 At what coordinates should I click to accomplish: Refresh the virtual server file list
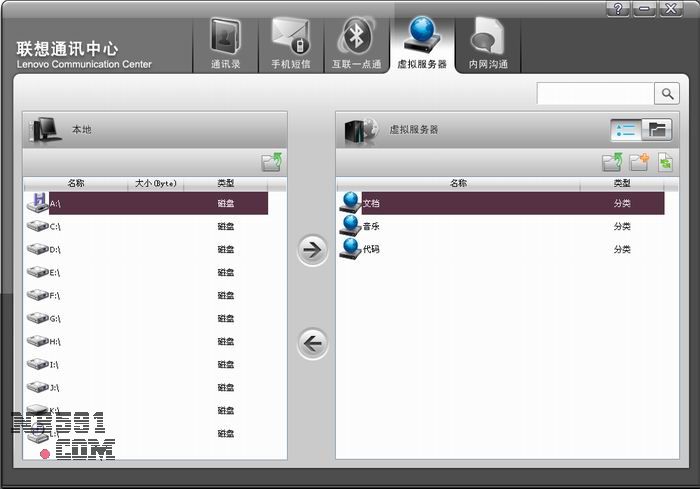tap(665, 162)
